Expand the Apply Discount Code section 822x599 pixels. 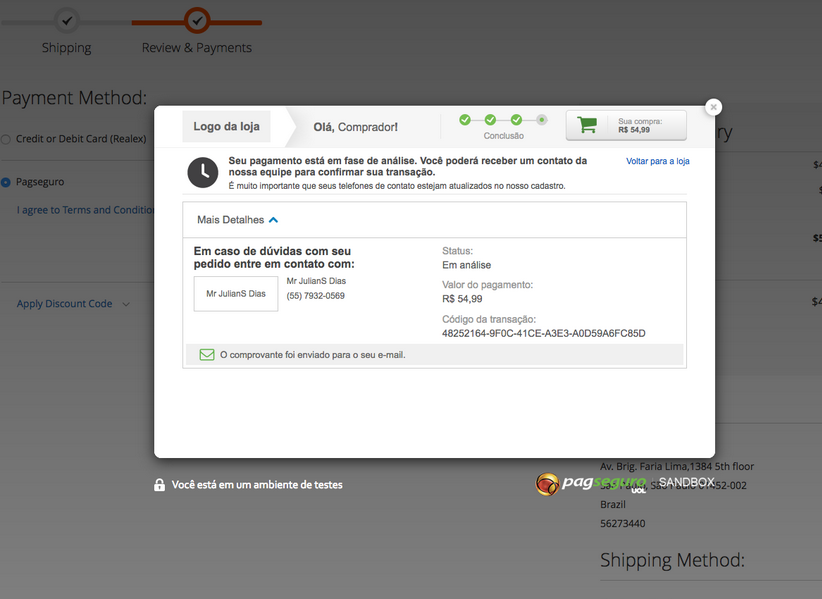tap(73, 304)
